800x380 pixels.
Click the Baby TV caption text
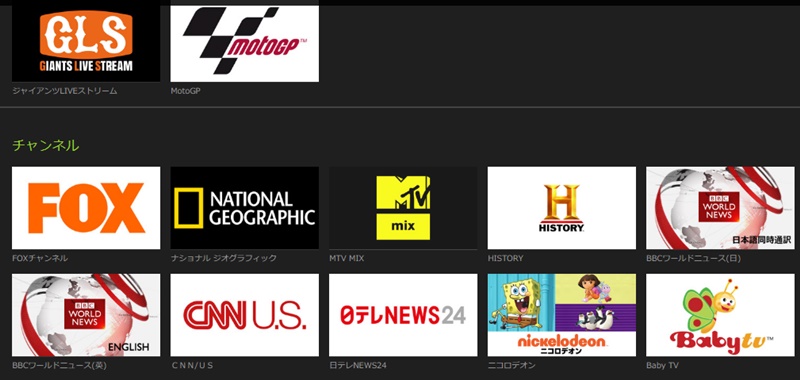pyautogui.click(x=662, y=365)
